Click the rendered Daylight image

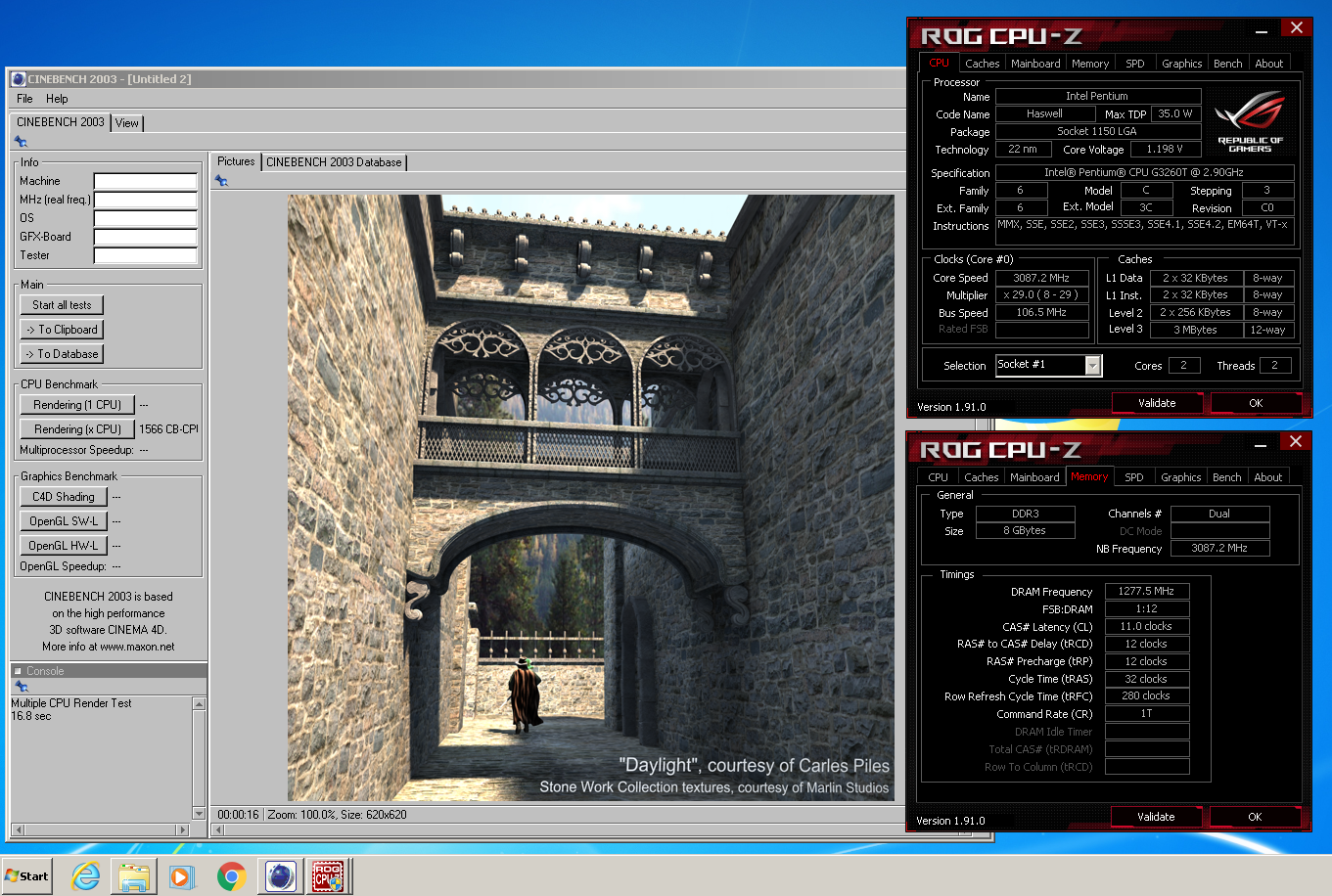[x=590, y=498]
